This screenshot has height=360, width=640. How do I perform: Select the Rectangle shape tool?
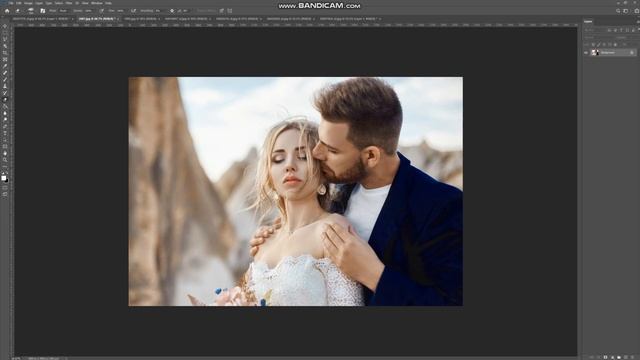coord(5,147)
